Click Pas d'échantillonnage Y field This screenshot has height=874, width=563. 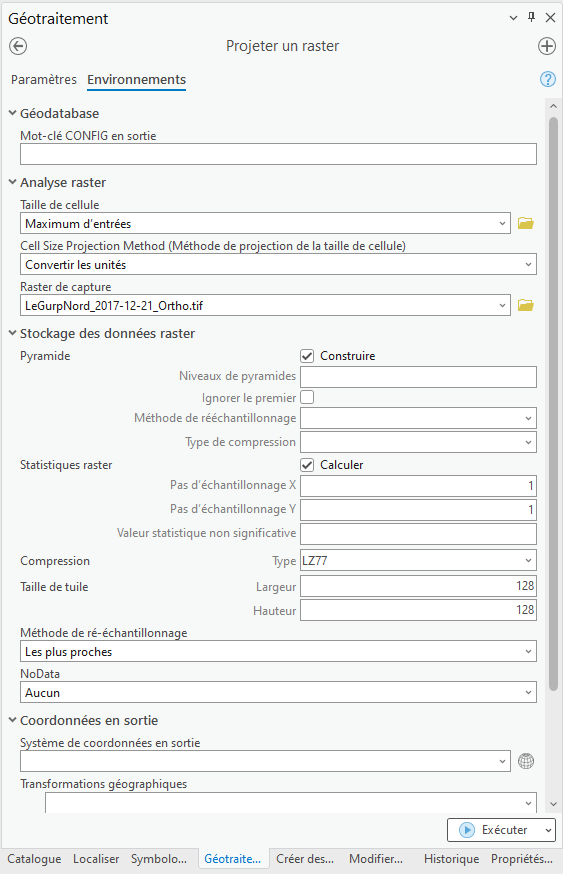418,509
